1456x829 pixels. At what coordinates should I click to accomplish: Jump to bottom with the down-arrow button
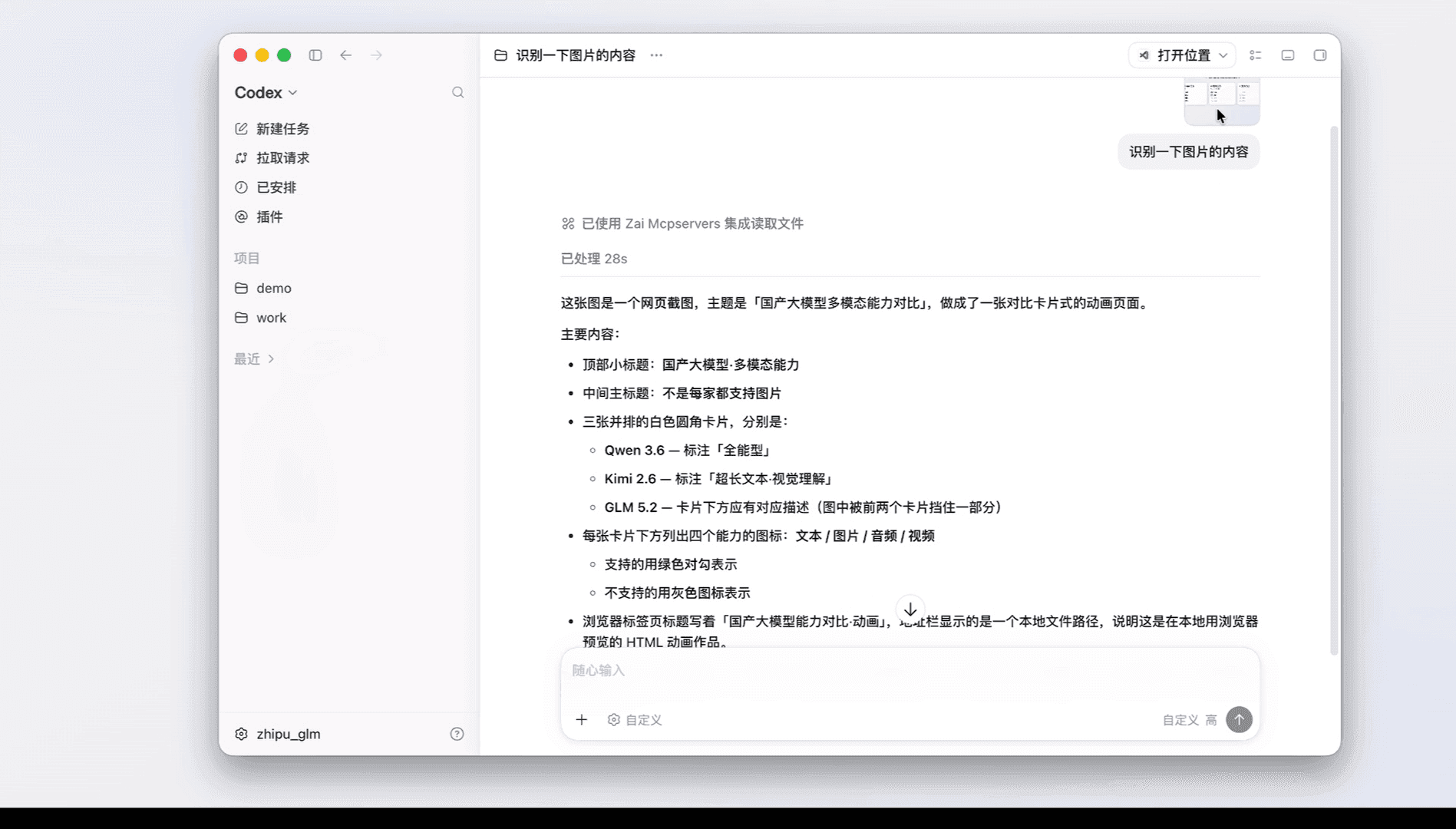pos(910,610)
